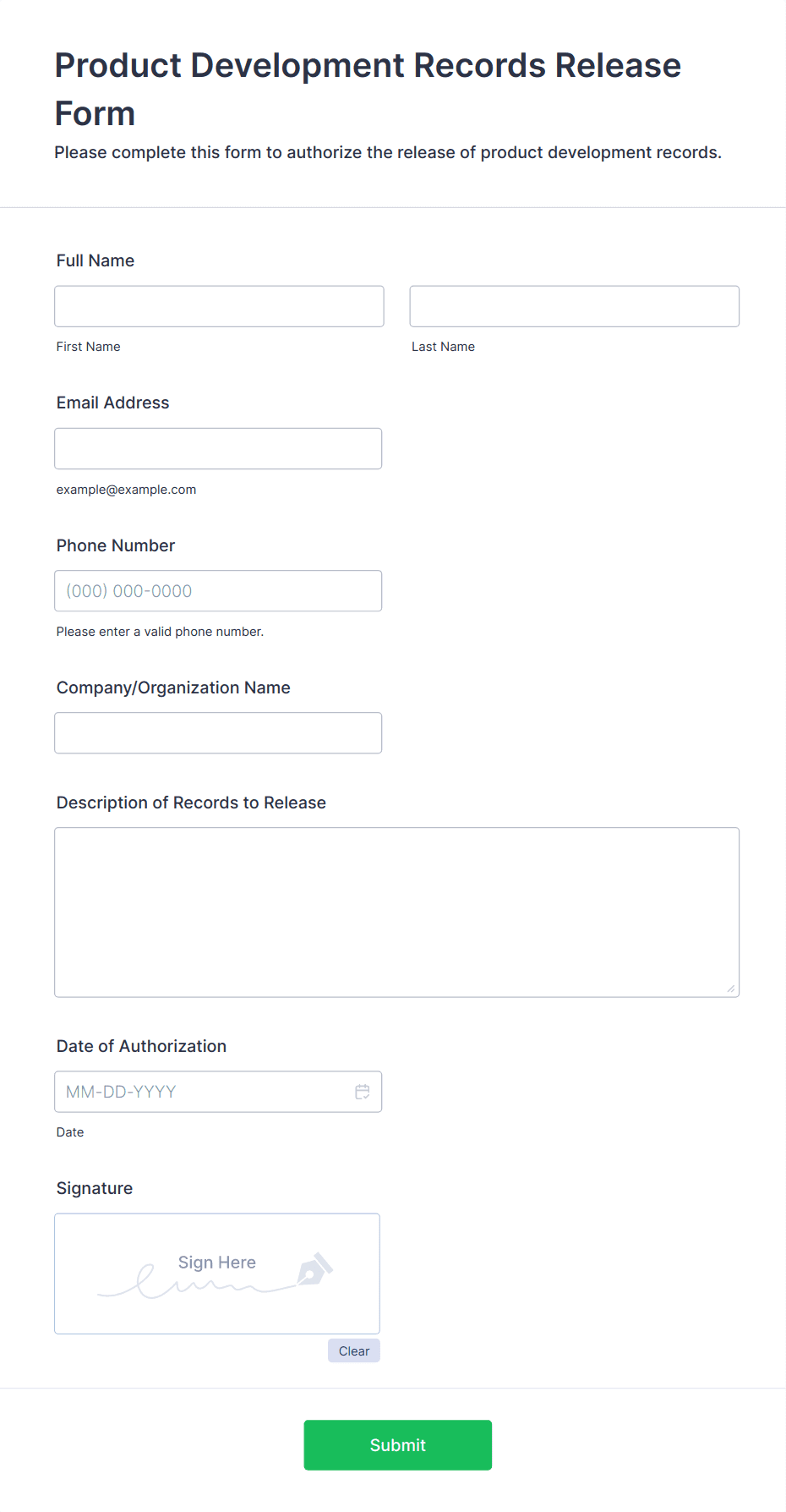Submit the records release form
The width and height of the screenshot is (786, 1512).
point(398,1445)
